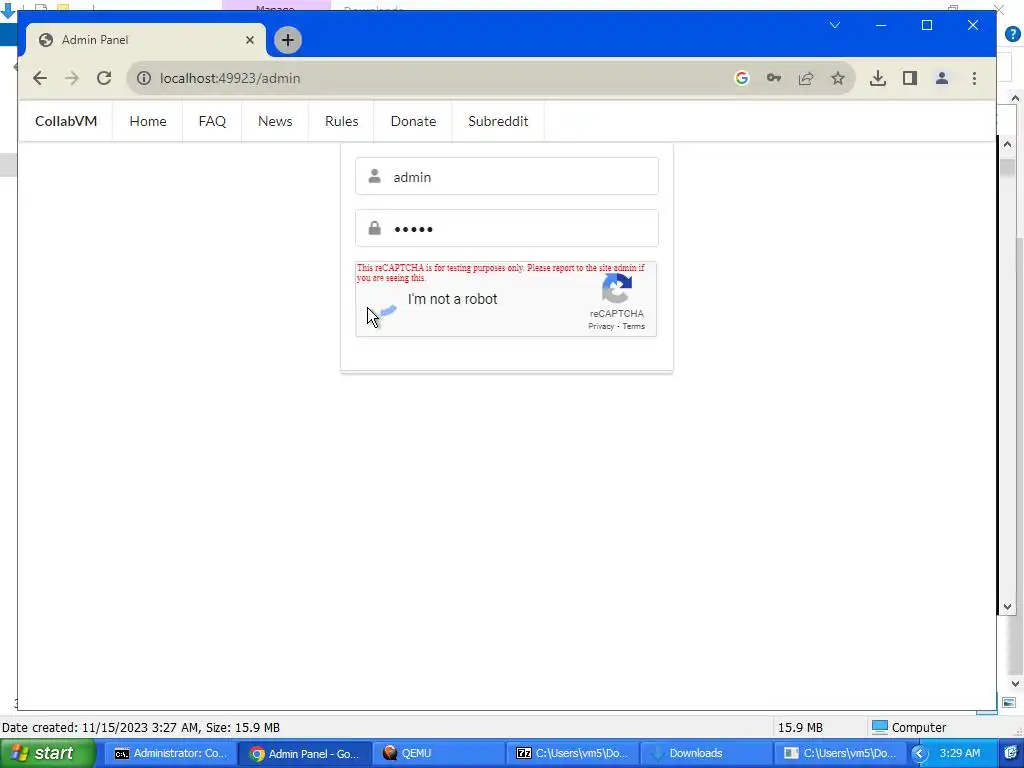Viewport: 1024px width, 768px height.
Task: Bookmark this tab with star icon
Action: click(x=838, y=78)
